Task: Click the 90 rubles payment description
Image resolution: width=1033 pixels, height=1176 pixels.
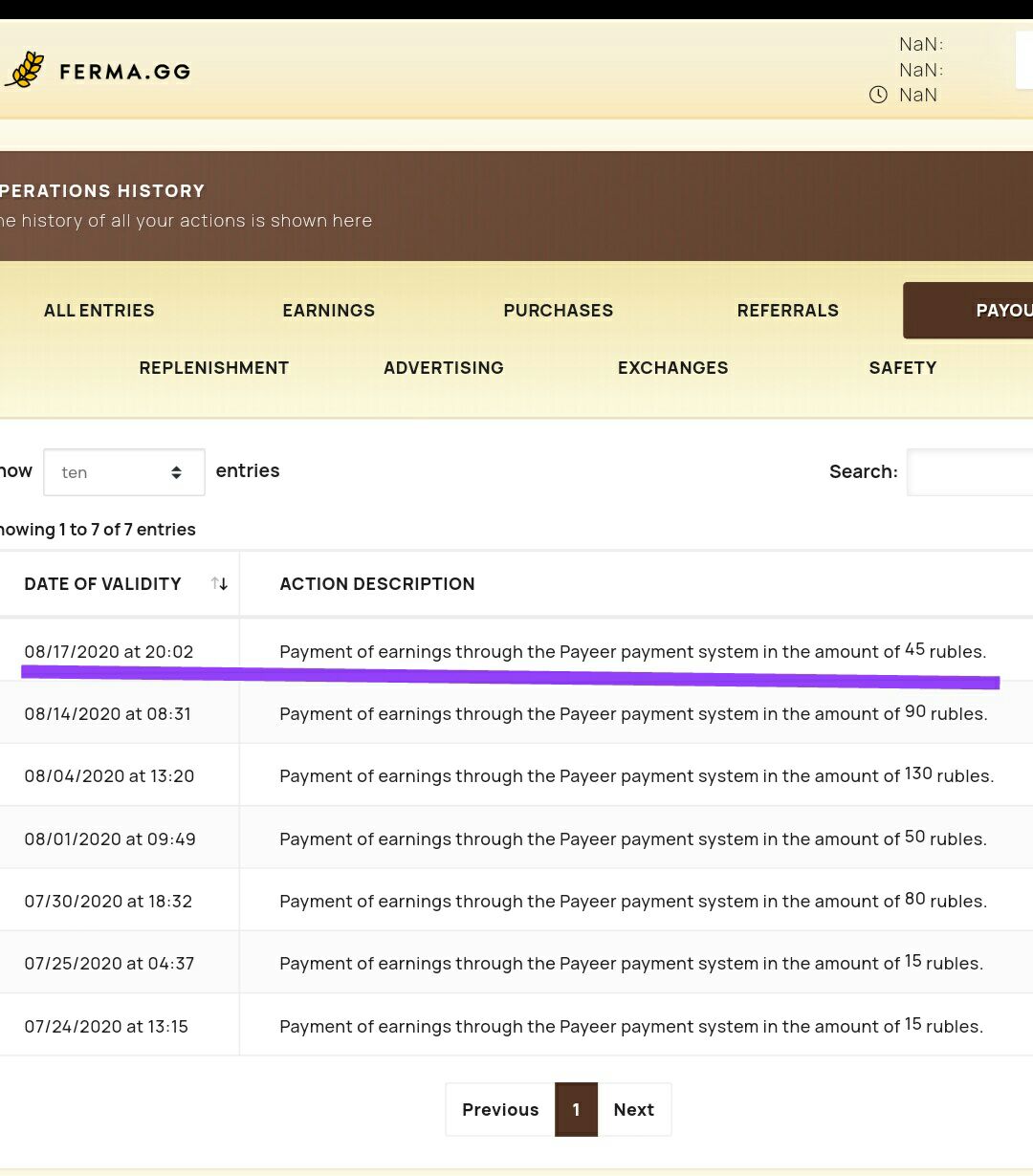Action: 633,713
